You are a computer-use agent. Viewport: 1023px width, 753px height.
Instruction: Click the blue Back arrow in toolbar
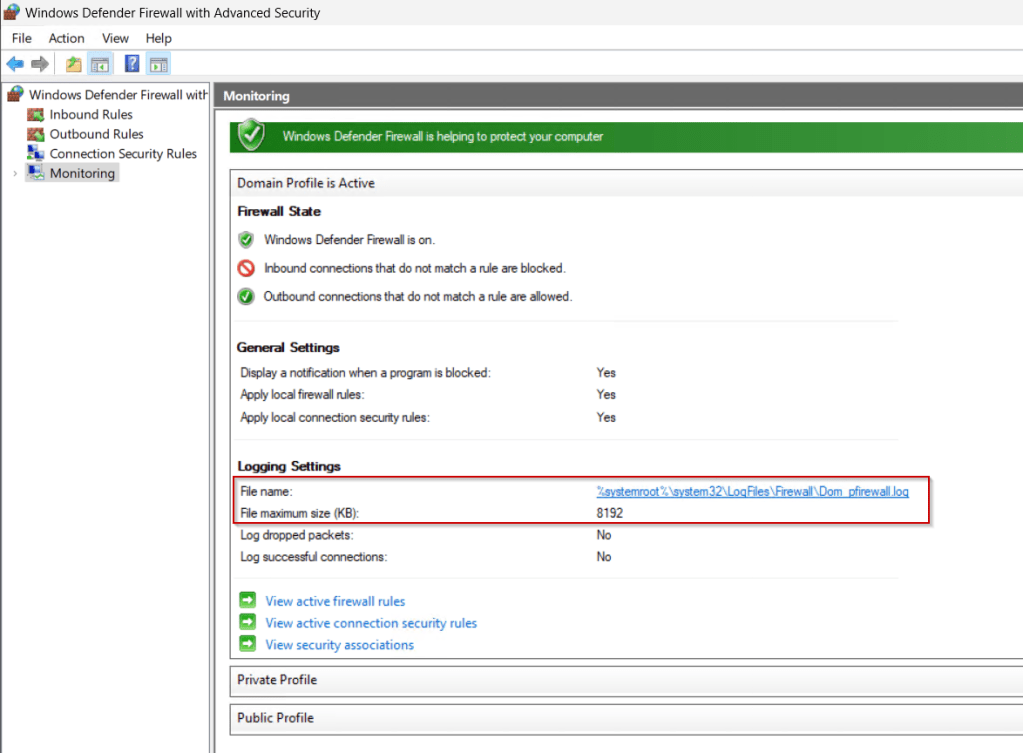tap(15, 64)
